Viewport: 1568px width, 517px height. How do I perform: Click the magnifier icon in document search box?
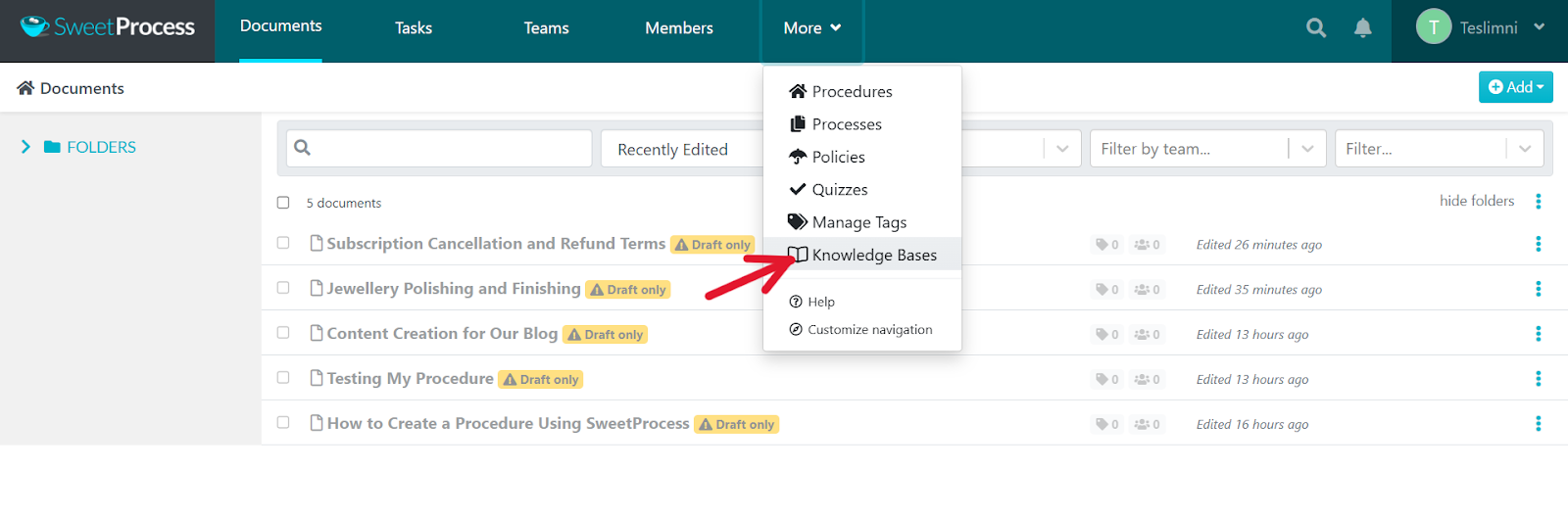pyautogui.click(x=302, y=148)
